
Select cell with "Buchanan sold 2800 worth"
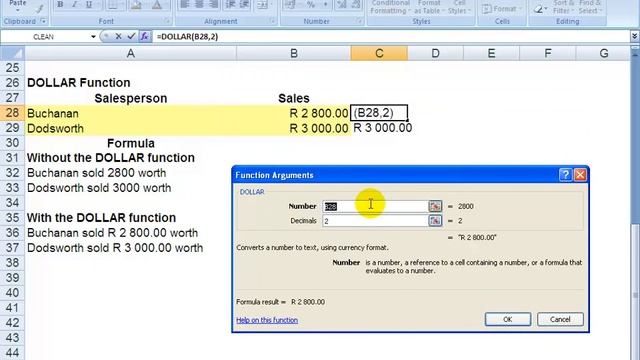coord(131,173)
